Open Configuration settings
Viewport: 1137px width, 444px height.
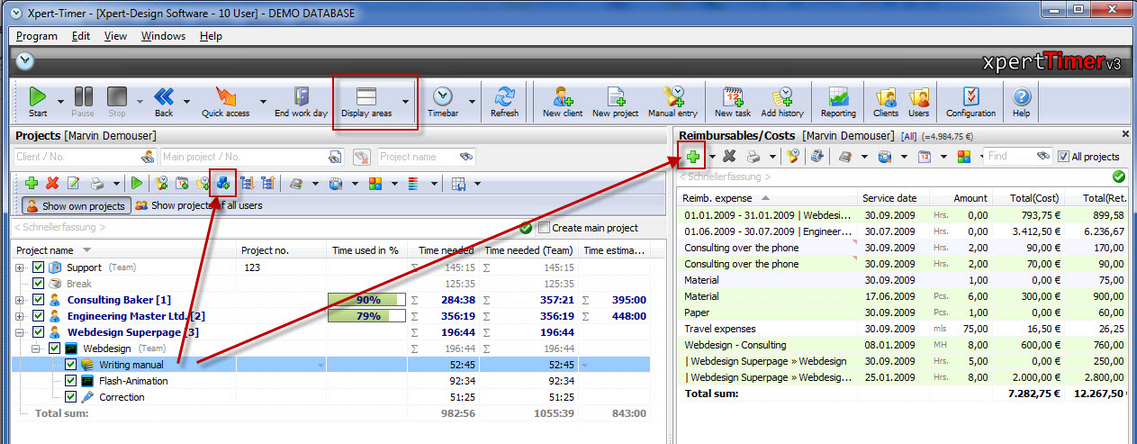click(x=970, y=102)
